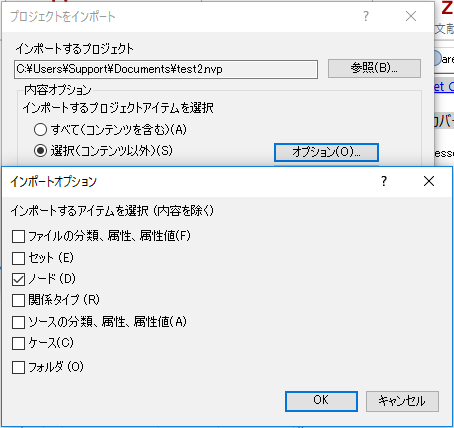Open the オプション(O)... button
Viewport: 454px width, 428px height.
pyautogui.click(x=326, y=152)
